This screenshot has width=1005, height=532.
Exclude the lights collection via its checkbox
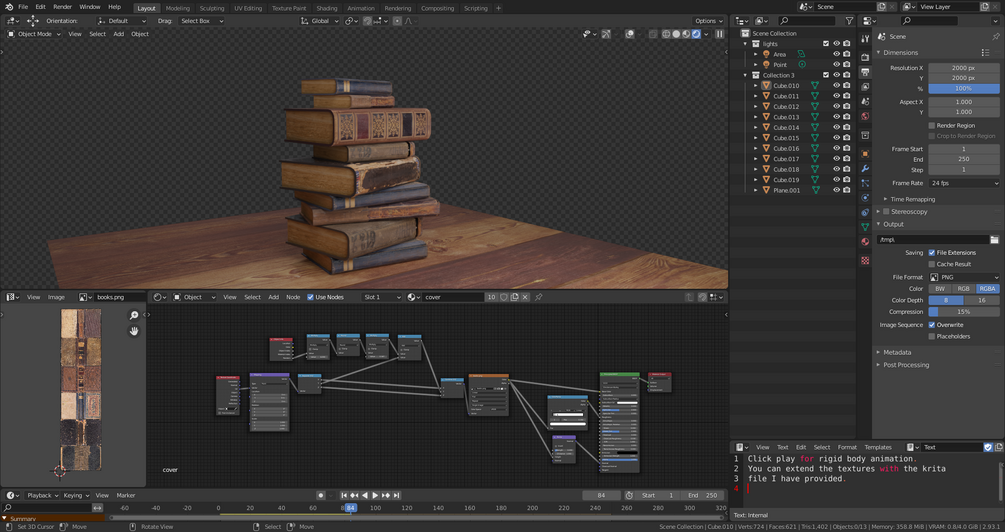pos(826,44)
